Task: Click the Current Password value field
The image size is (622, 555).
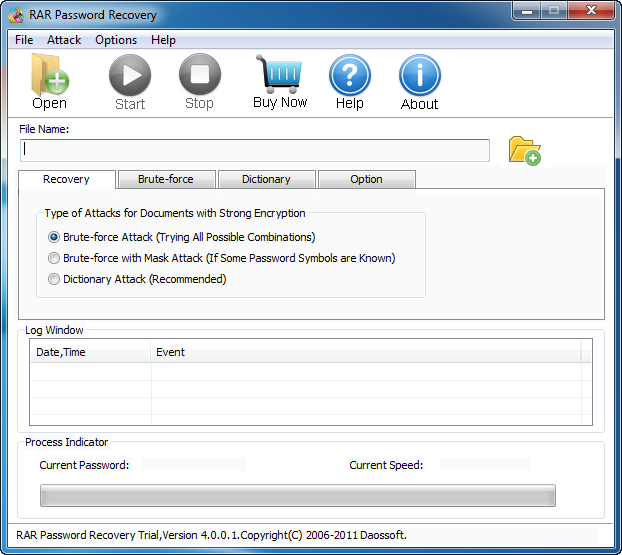Action: (x=194, y=465)
